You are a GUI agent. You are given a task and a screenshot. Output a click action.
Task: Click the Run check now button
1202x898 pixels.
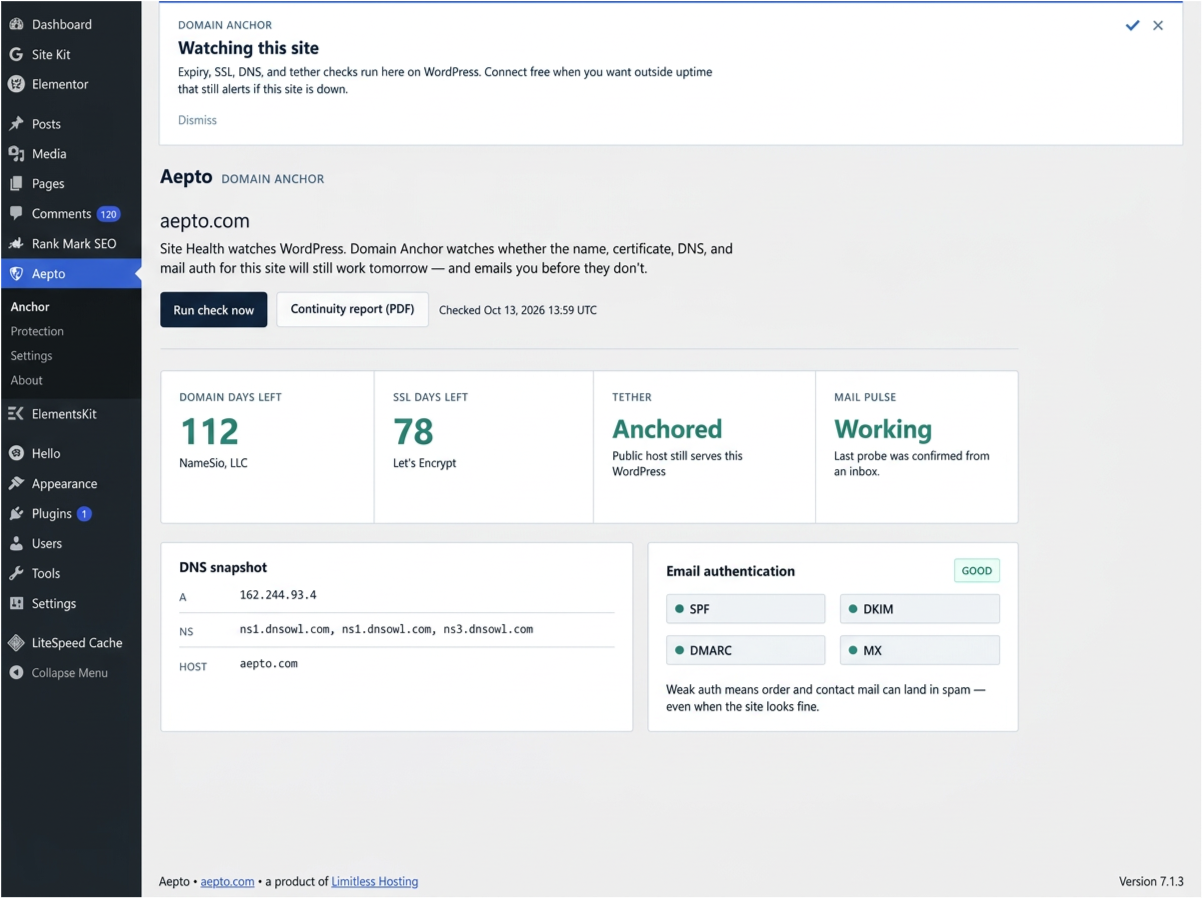pyautogui.click(x=214, y=310)
